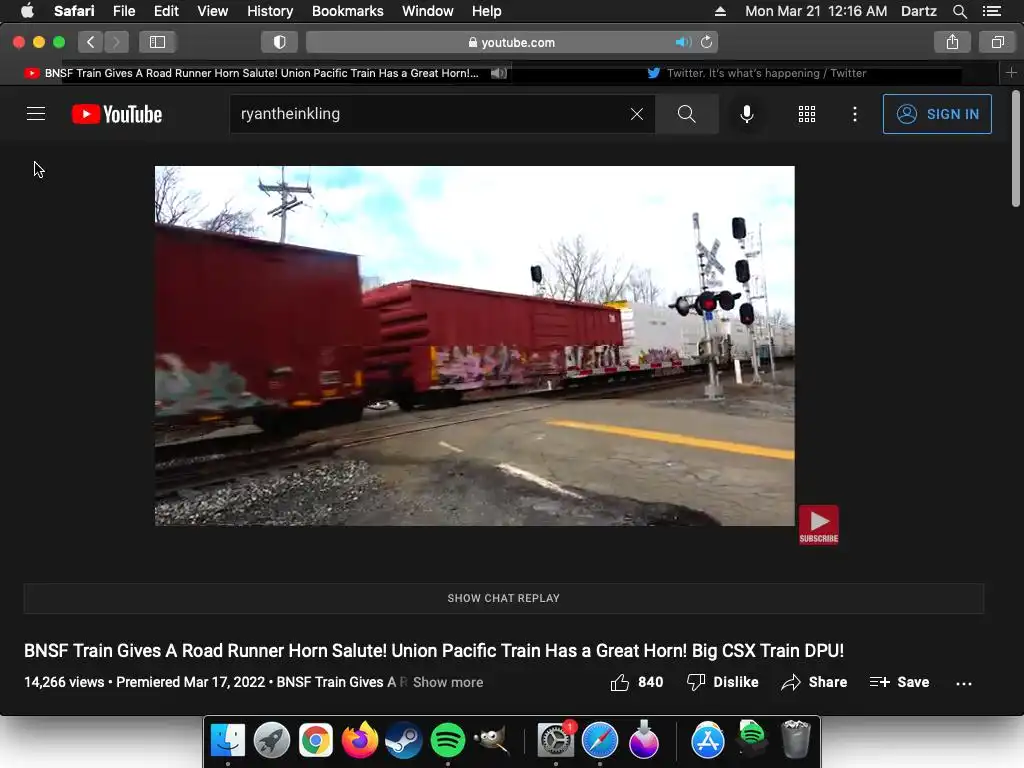Open Launchpad from the Dock

(272, 740)
